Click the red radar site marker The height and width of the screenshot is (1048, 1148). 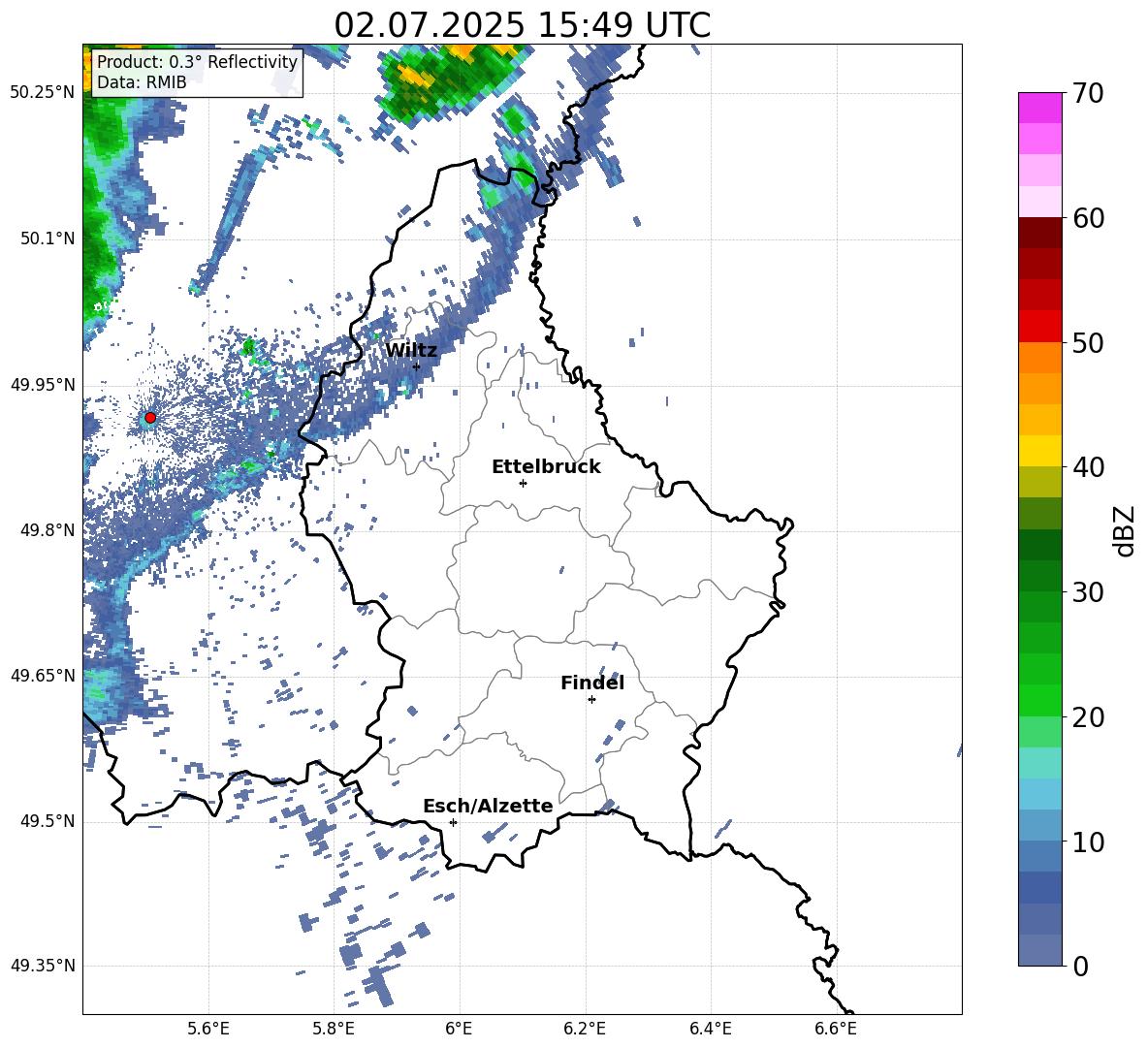pyautogui.click(x=150, y=417)
